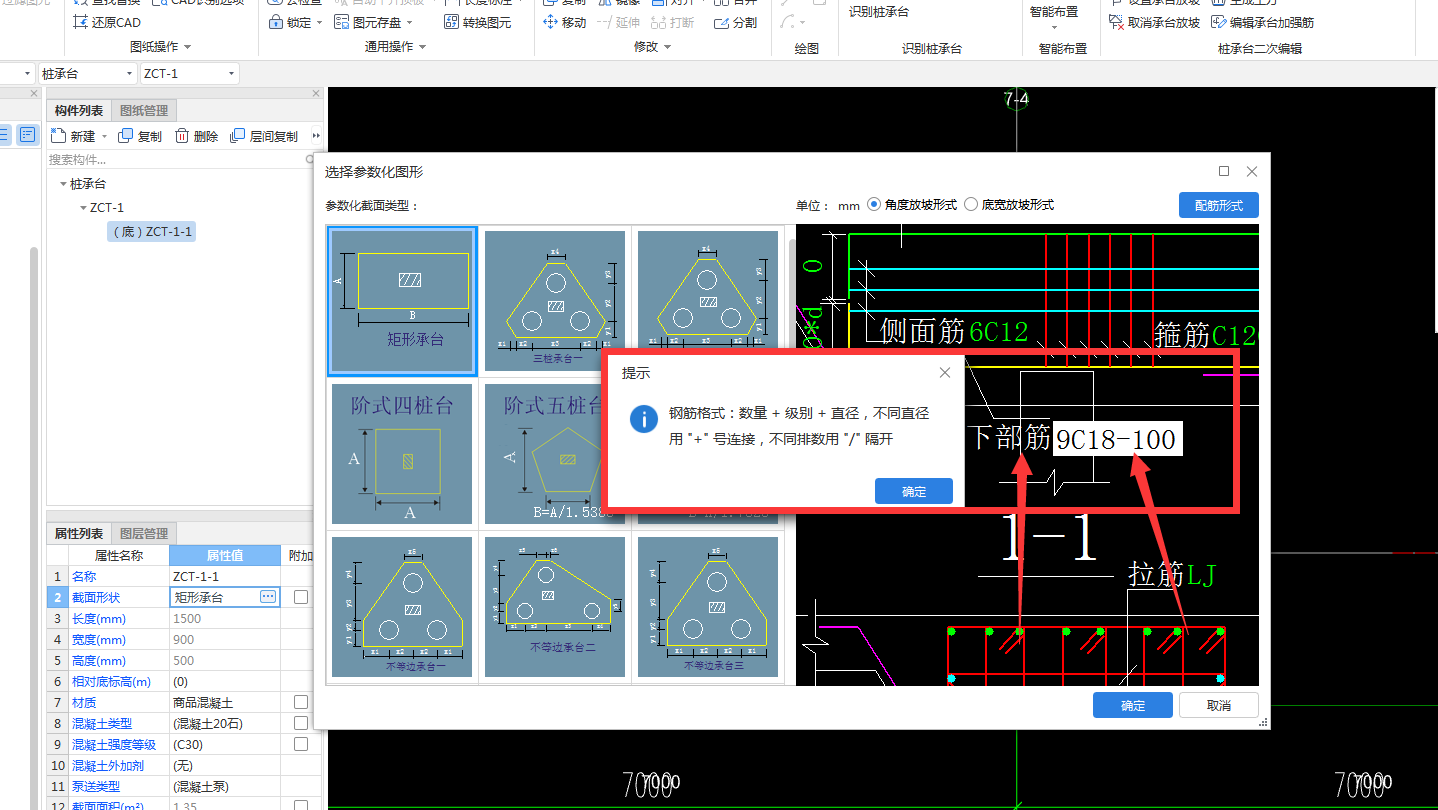1438x810 pixels.
Task: Click the ellipsis button in 截面形状 cell
Action: pyautogui.click(x=267, y=596)
